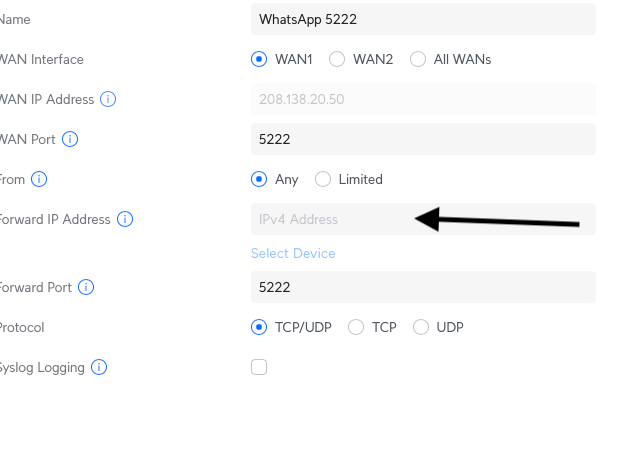Choose All WANs radio option
This screenshot has height=465, width=640.
[418, 59]
